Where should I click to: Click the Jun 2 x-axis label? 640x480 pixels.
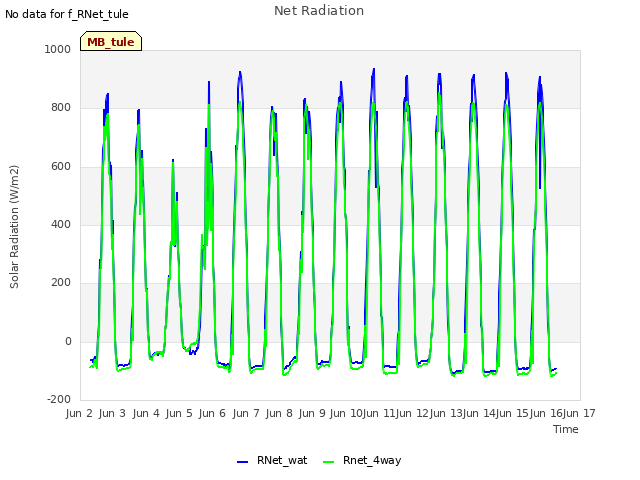[x=79, y=413]
